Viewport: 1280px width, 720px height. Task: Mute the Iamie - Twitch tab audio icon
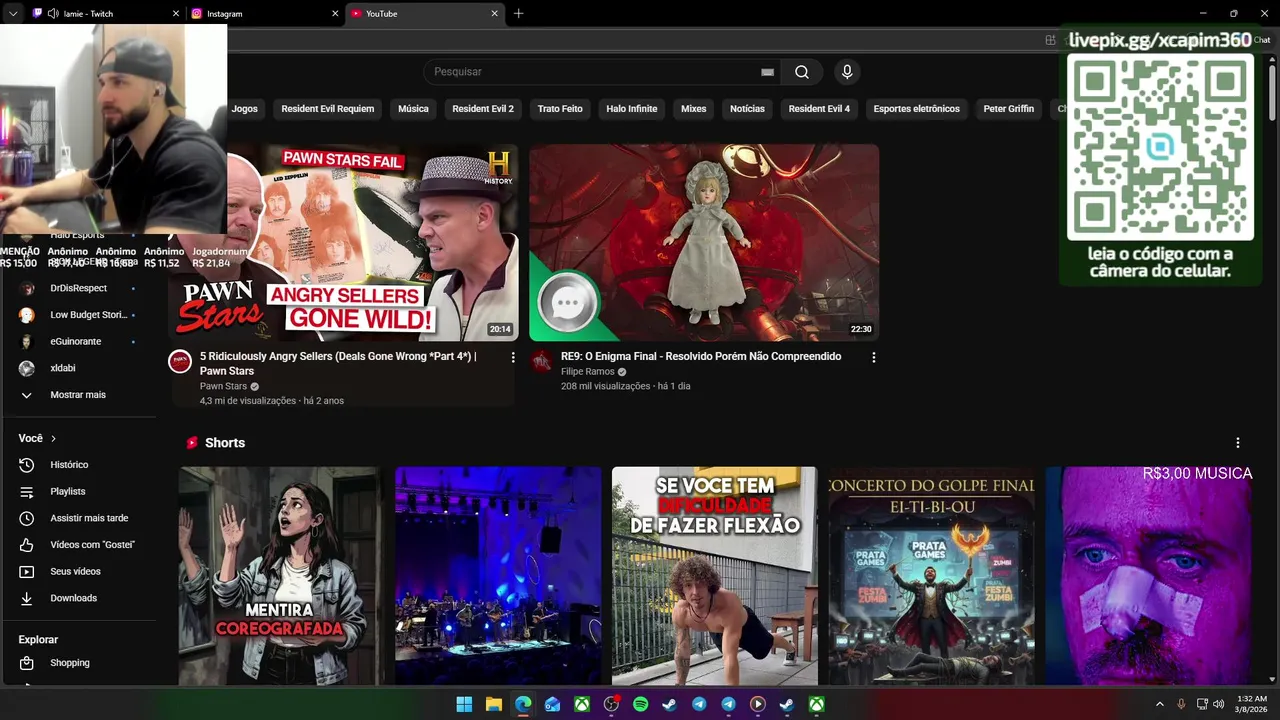pyautogui.click(x=51, y=14)
